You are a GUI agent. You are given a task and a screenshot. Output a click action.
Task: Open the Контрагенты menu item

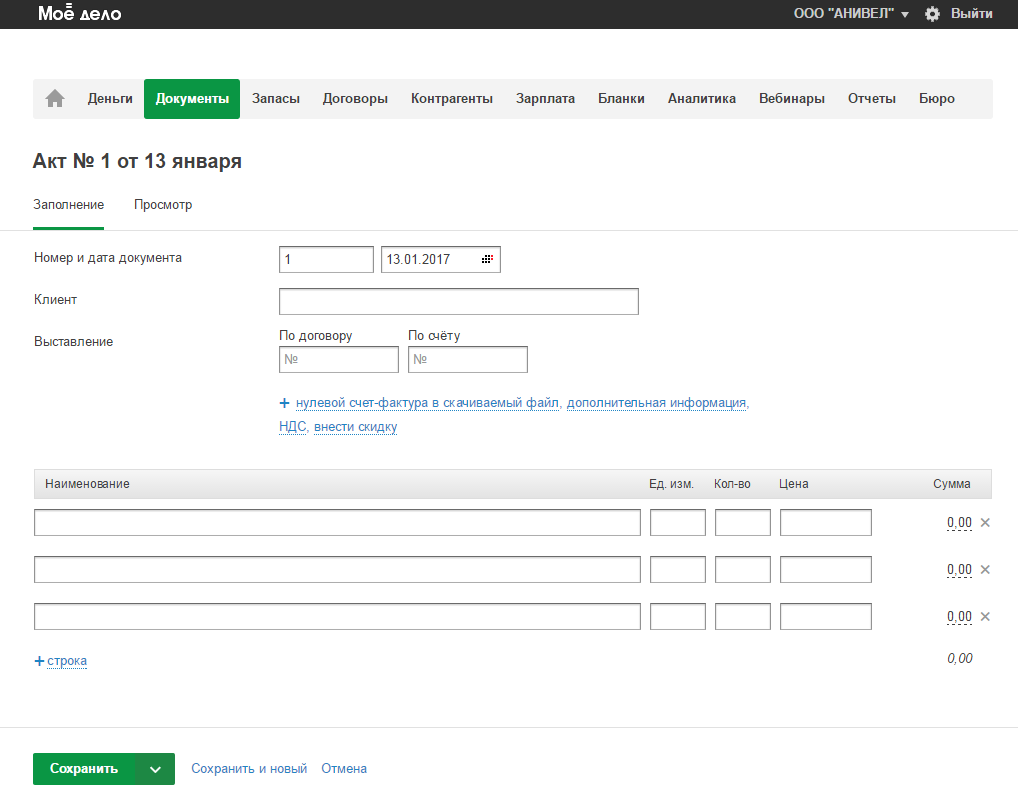[452, 98]
